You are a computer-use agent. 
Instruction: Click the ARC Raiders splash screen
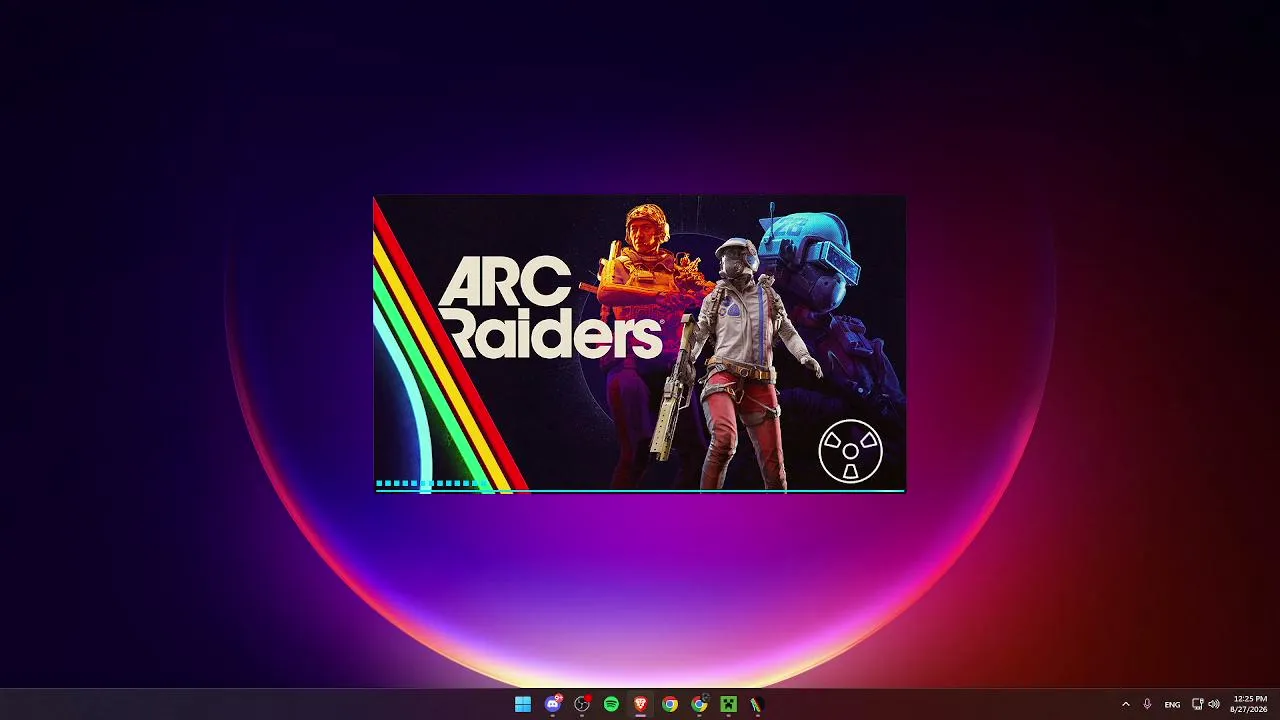(639, 344)
